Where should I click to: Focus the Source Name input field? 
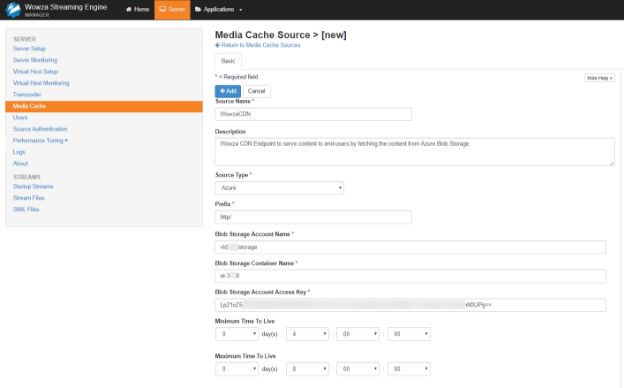click(x=313, y=114)
